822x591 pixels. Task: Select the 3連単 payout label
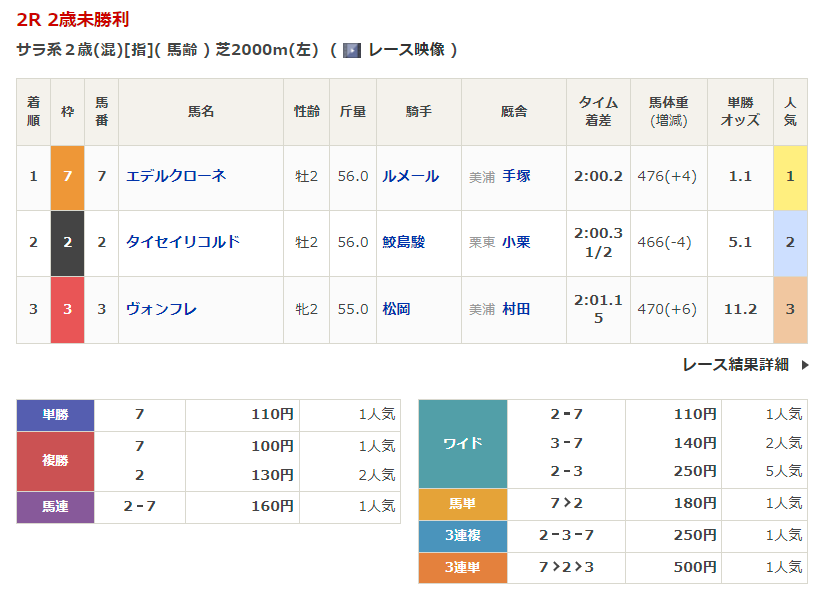[x=462, y=567]
